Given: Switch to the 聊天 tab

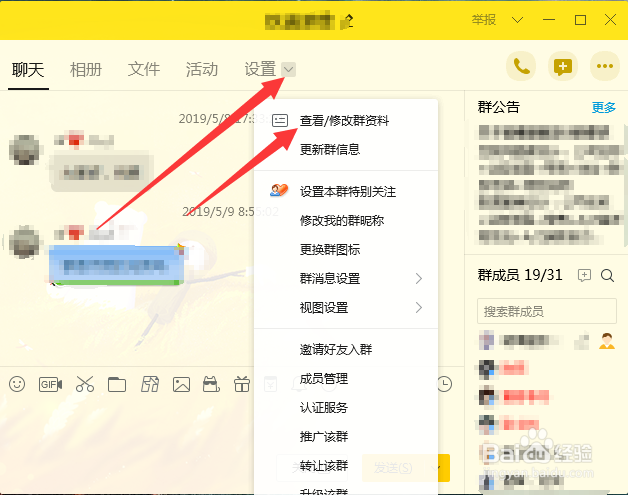Looking at the screenshot, I should pyautogui.click(x=28, y=70).
